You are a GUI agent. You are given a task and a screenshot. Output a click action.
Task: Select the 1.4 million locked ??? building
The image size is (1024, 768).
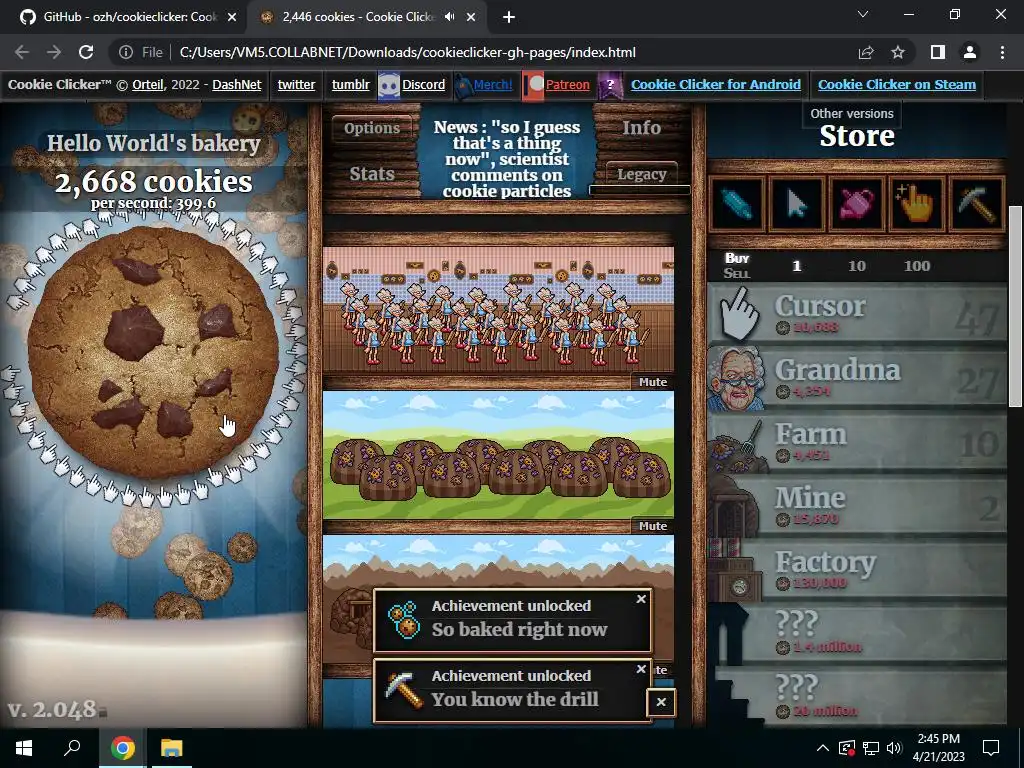(x=857, y=633)
